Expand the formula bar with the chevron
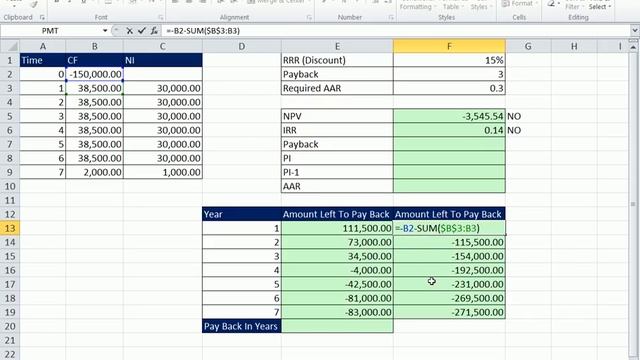The image size is (640, 360). [634, 31]
